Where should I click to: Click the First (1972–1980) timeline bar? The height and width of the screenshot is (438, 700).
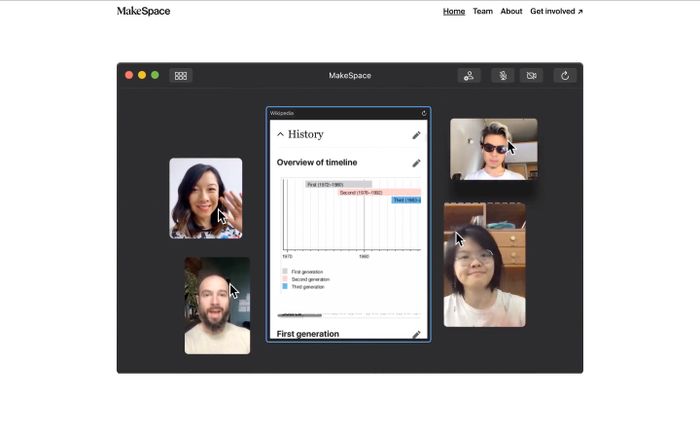(338, 184)
